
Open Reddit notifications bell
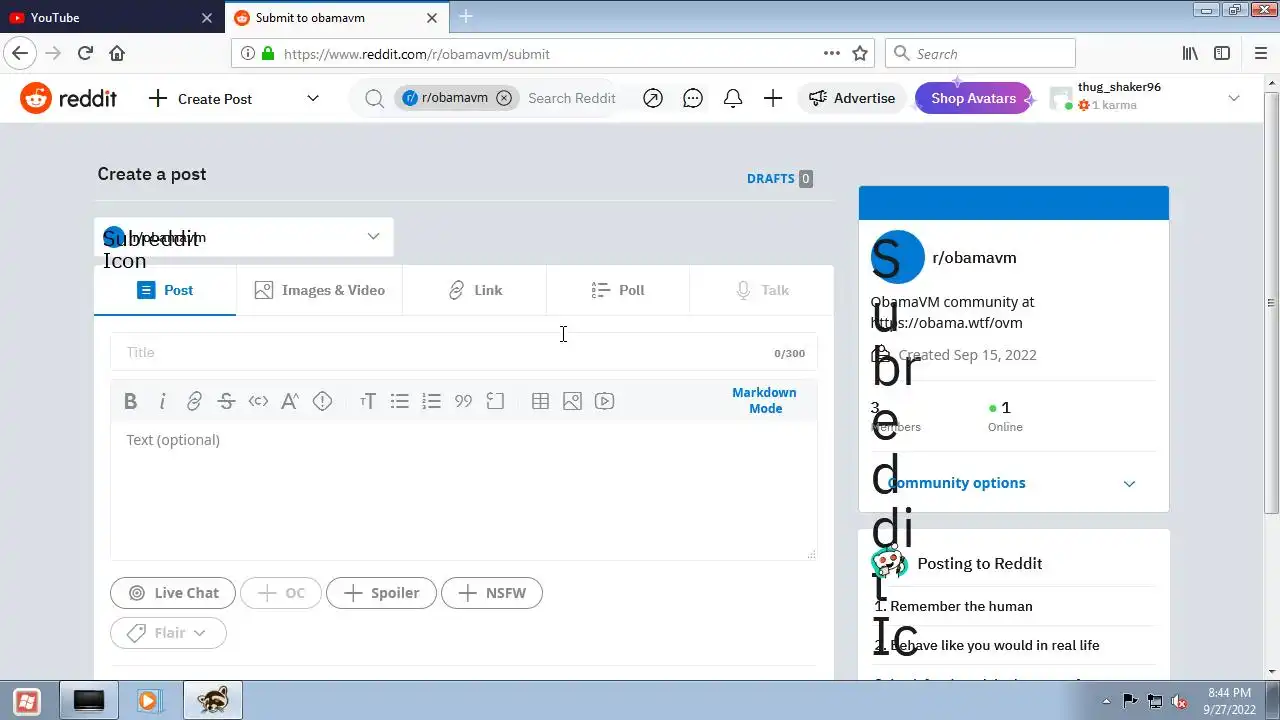(733, 98)
